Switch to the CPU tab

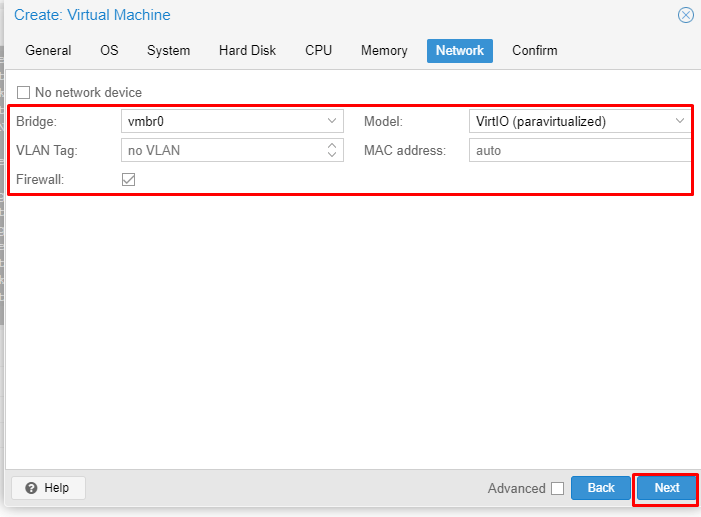[x=318, y=51]
